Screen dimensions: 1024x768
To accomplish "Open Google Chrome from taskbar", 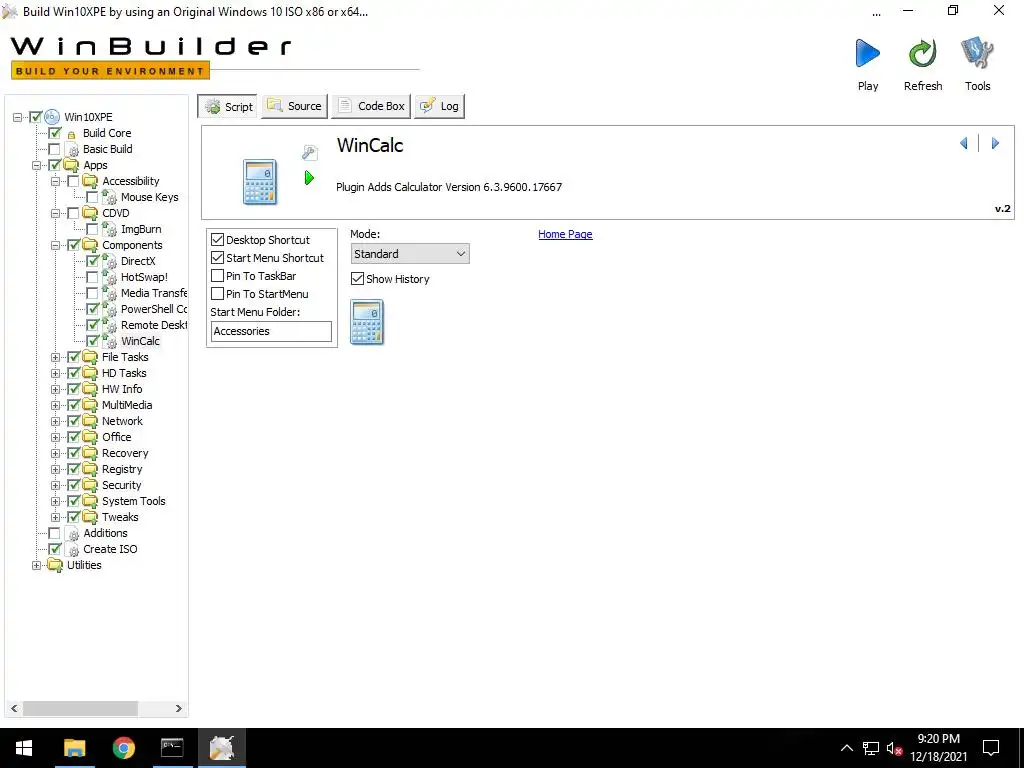I will click(123, 748).
